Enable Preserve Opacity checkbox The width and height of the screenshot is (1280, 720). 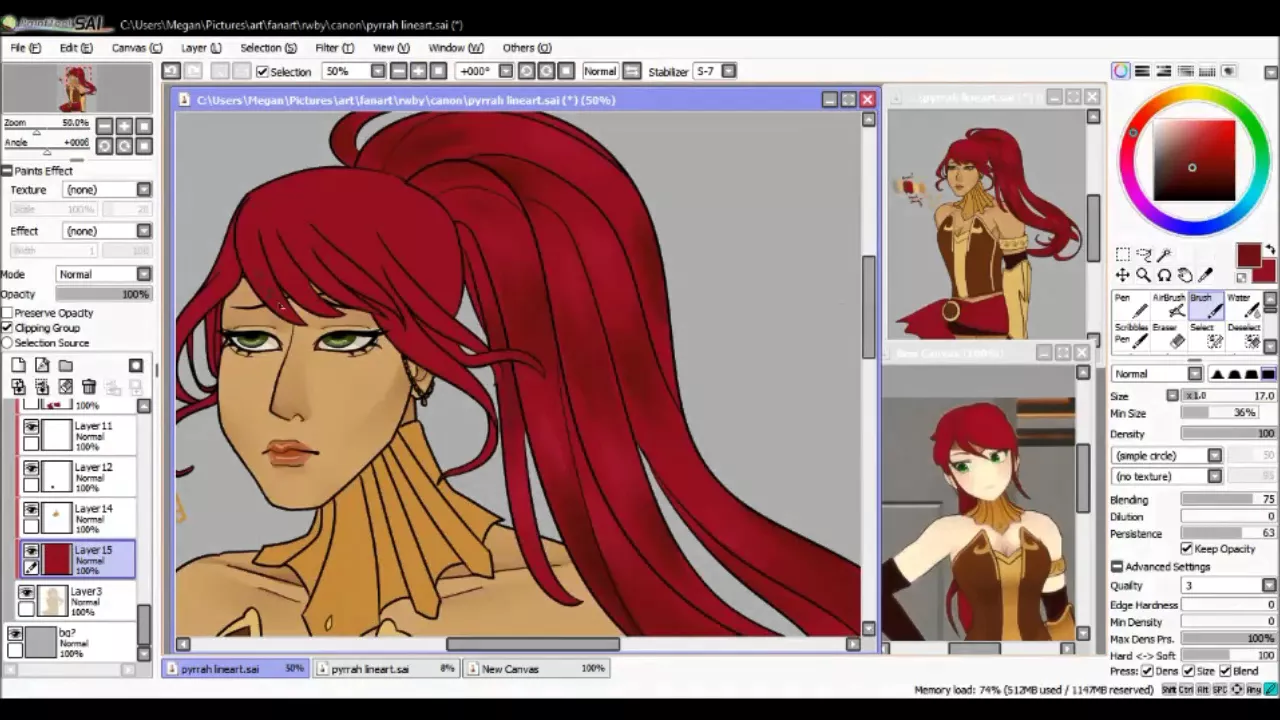(x=7, y=313)
